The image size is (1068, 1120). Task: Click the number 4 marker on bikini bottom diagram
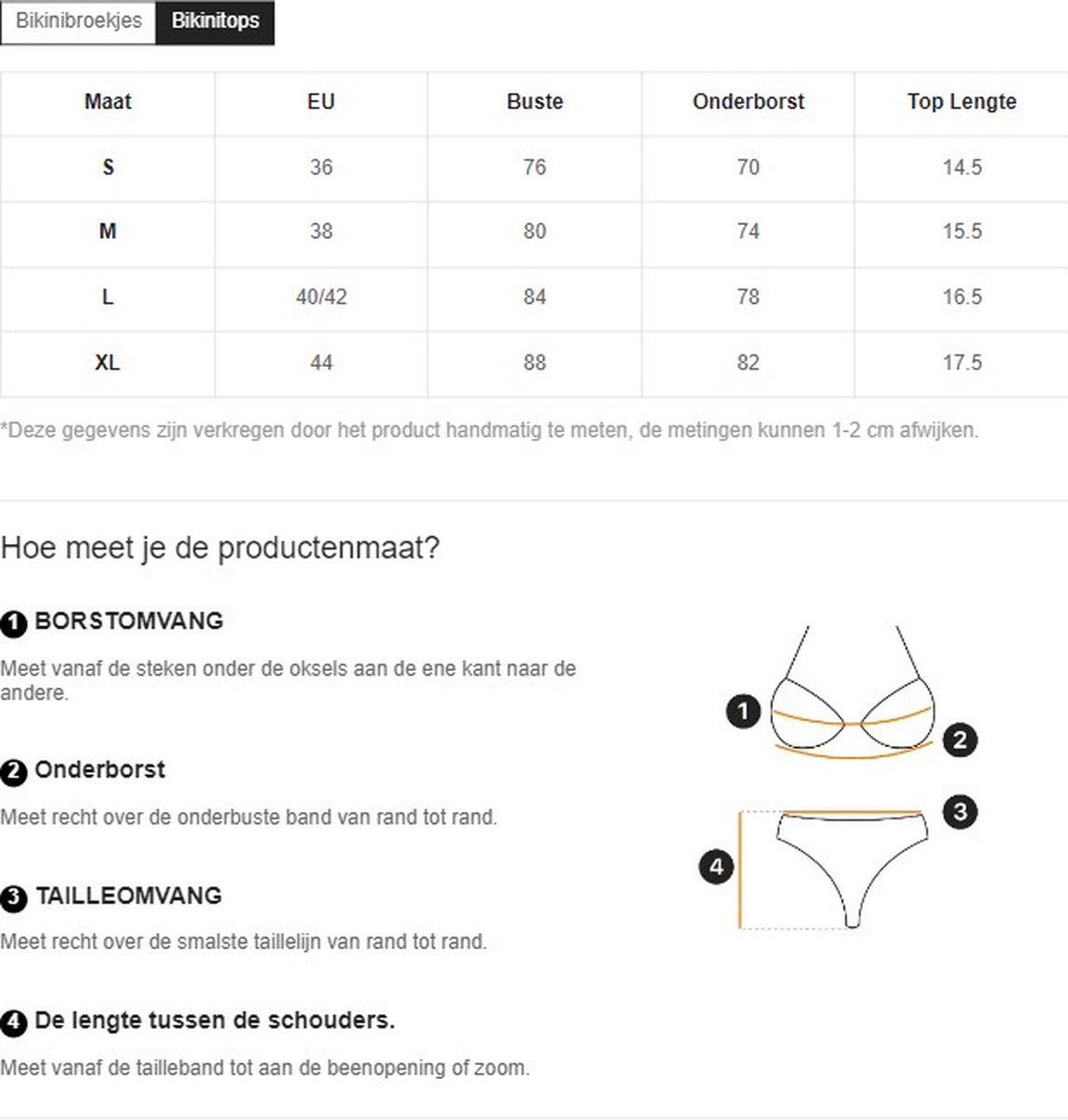coord(716,867)
